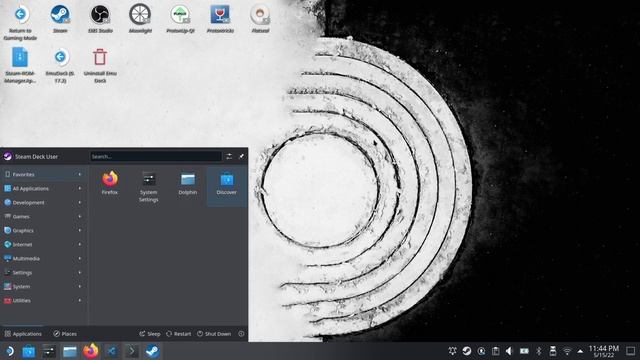Show more leave options button
The width and height of the screenshot is (640, 360).
(x=241, y=334)
